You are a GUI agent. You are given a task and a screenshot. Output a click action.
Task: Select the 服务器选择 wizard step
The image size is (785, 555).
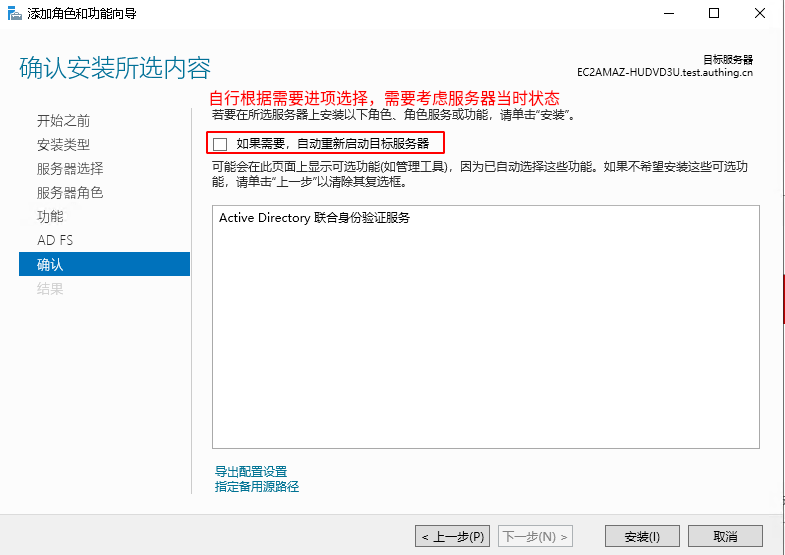click(70, 169)
